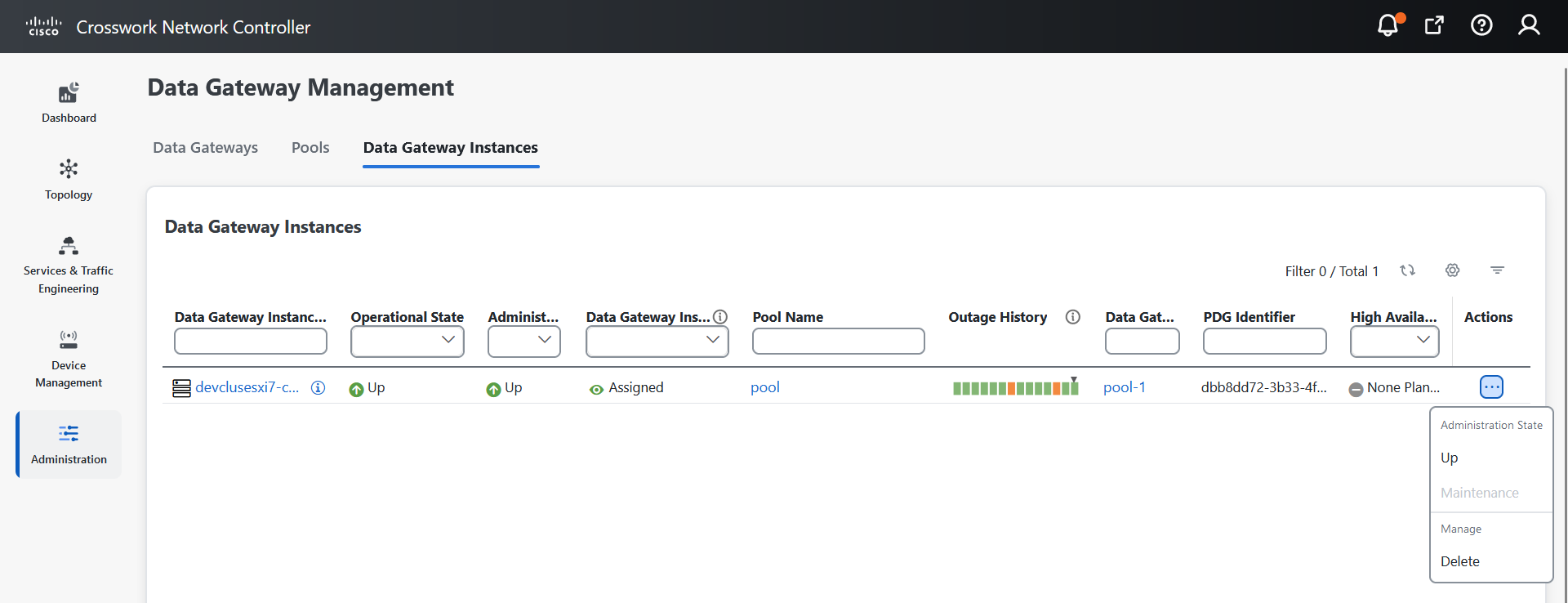Open table settings gear icon
This screenshot has width=1568, height=603.
1452,270
